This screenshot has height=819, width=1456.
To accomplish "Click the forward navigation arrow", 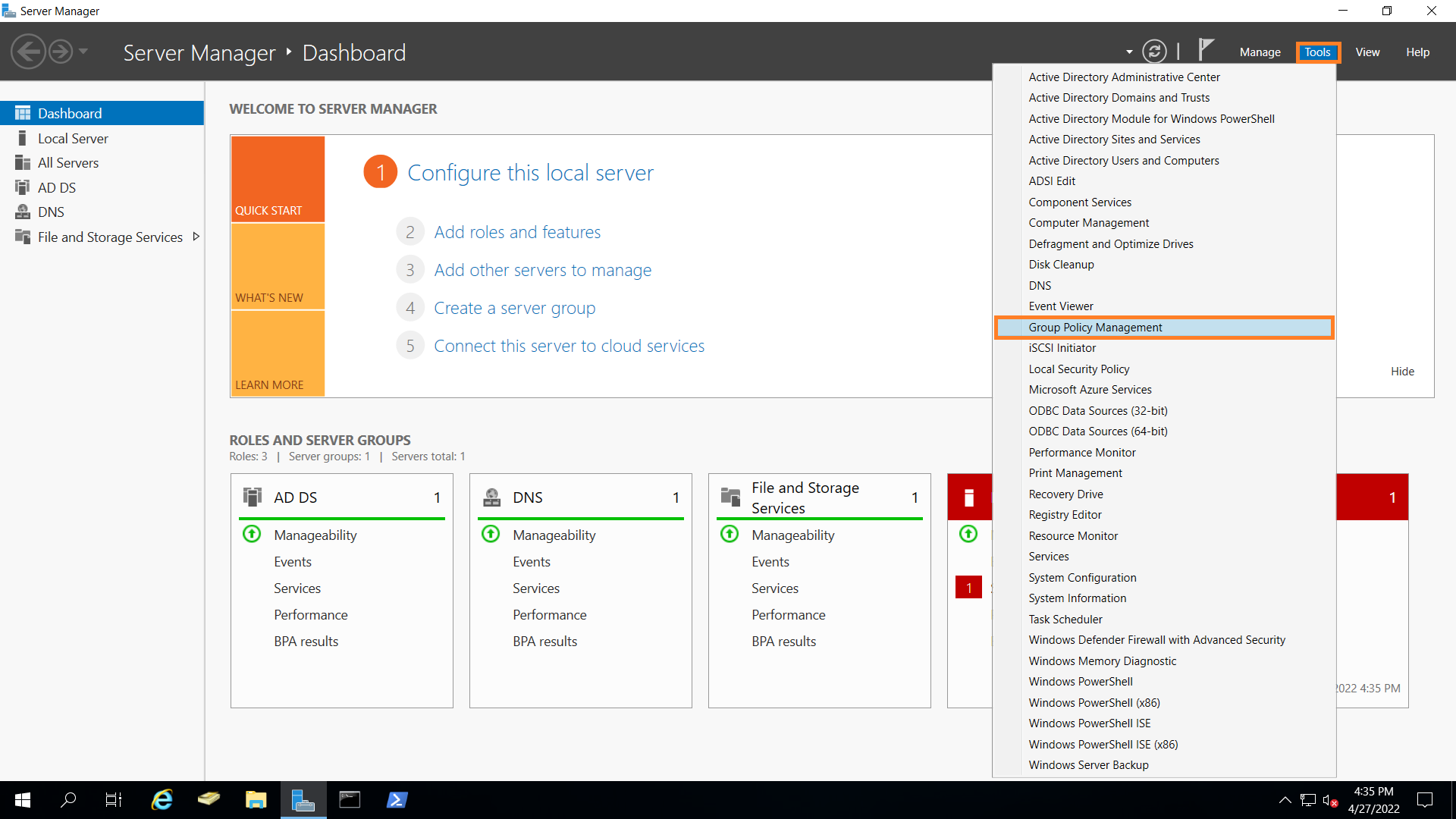I will pyautogui.click(x=61, y=52).
